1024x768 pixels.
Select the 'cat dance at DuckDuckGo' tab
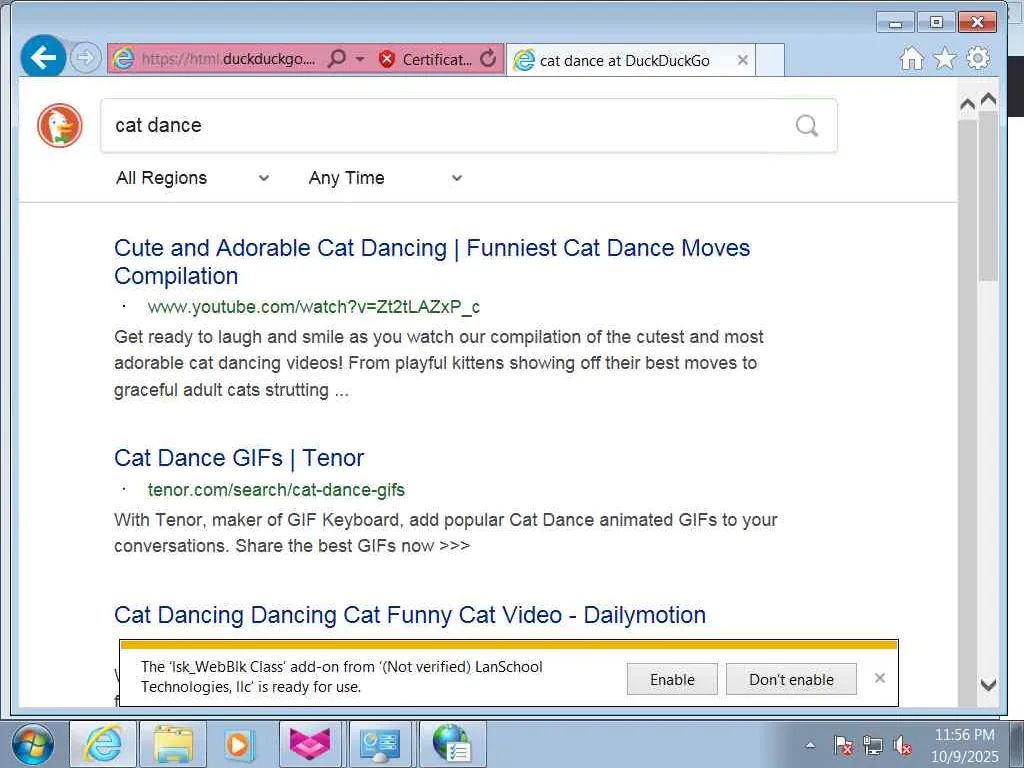(624, 61)
